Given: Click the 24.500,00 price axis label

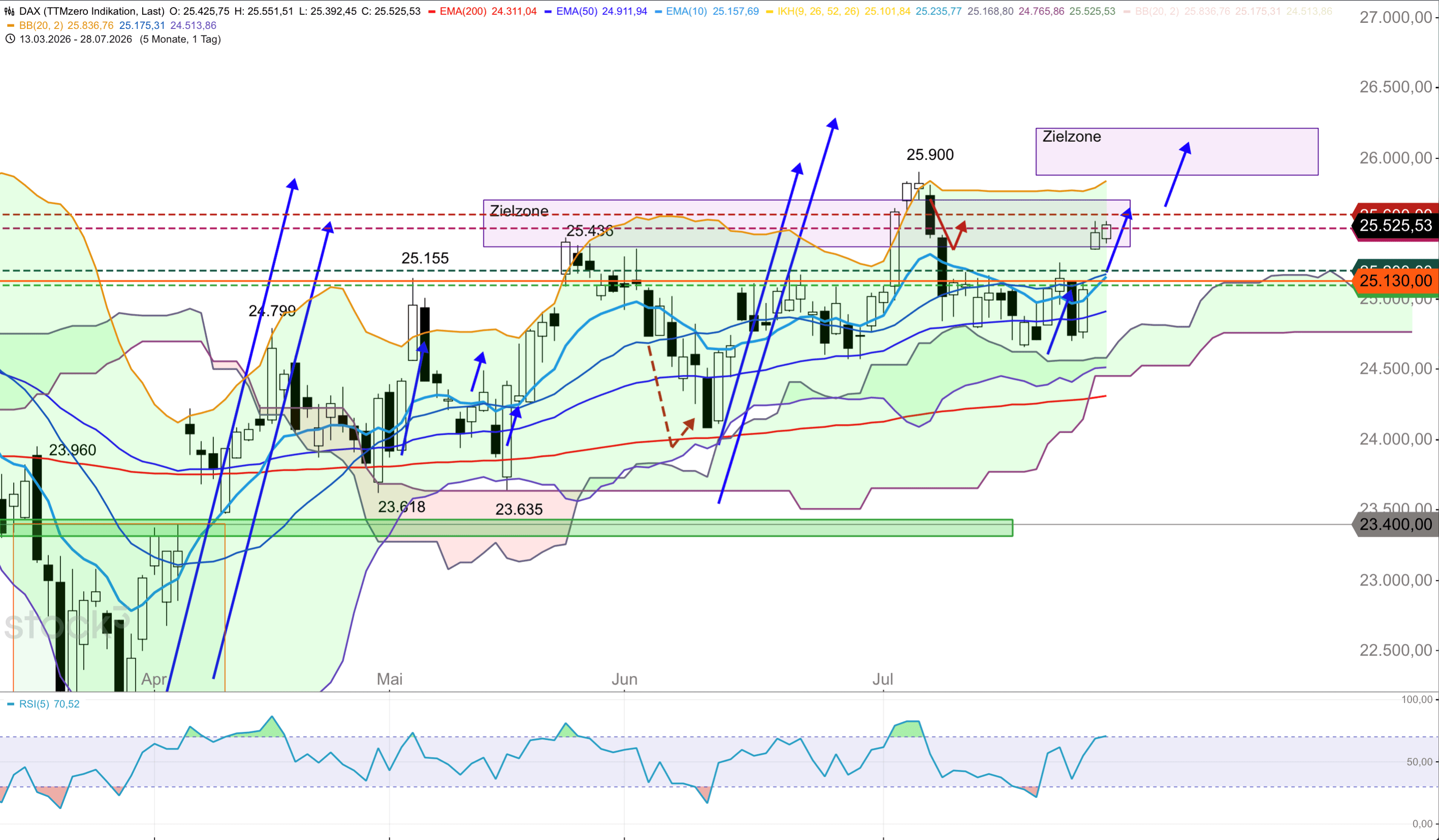Looking at the screenshot, I should click(x=1396, y=369).
